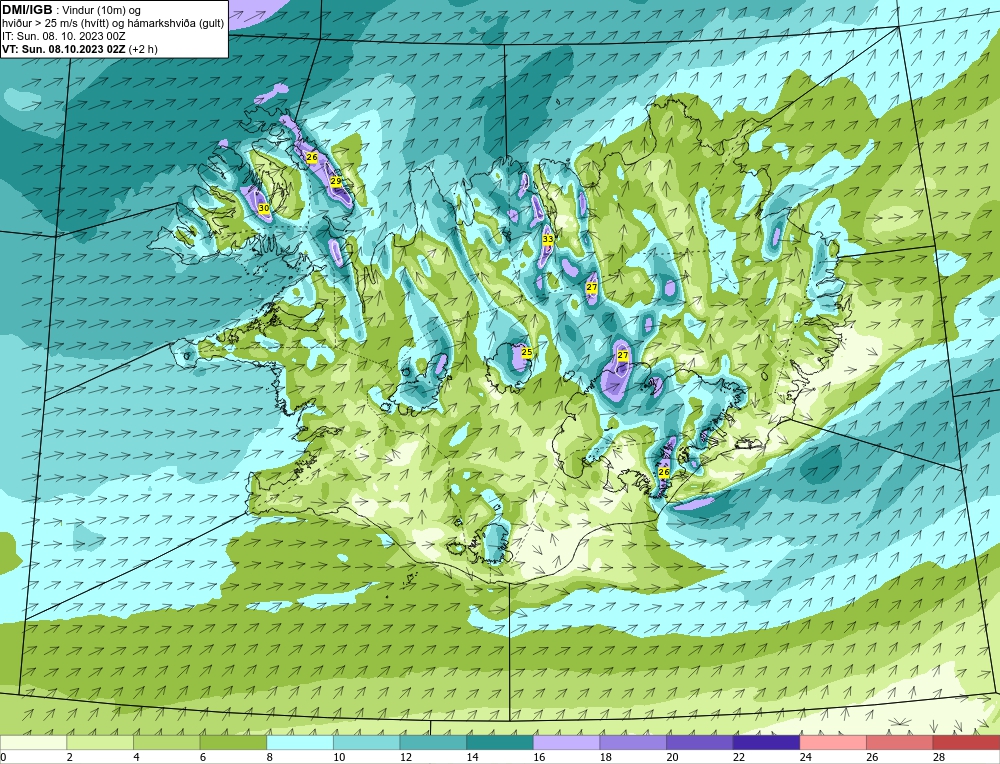The width and height of the screenshot is (1000, 764).
Task: Click the initial time line 'IT: Sun. 08. 10. 2023 00Z'
Action: [64, 36]
